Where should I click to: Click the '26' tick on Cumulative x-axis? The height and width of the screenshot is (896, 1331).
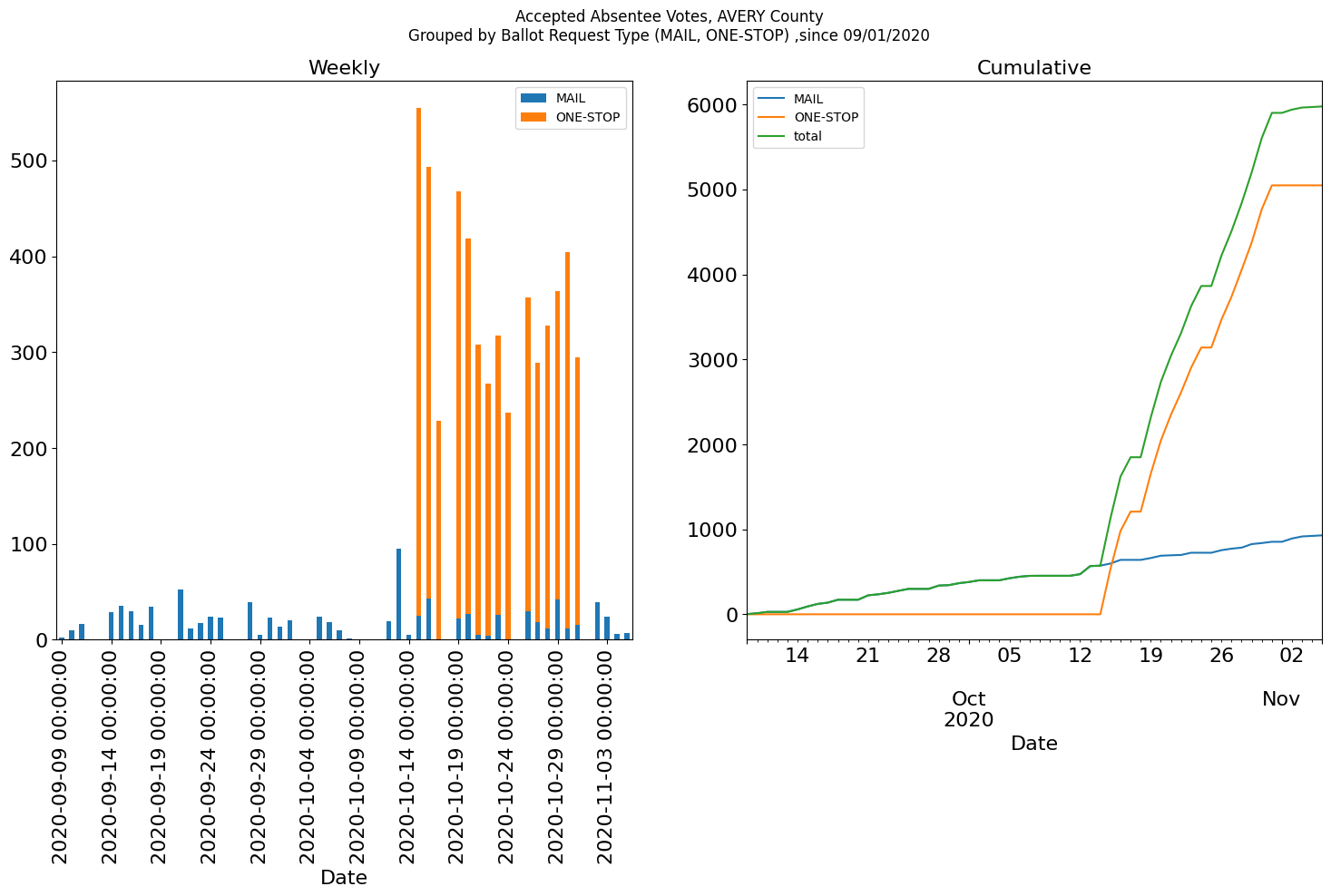1221,655
